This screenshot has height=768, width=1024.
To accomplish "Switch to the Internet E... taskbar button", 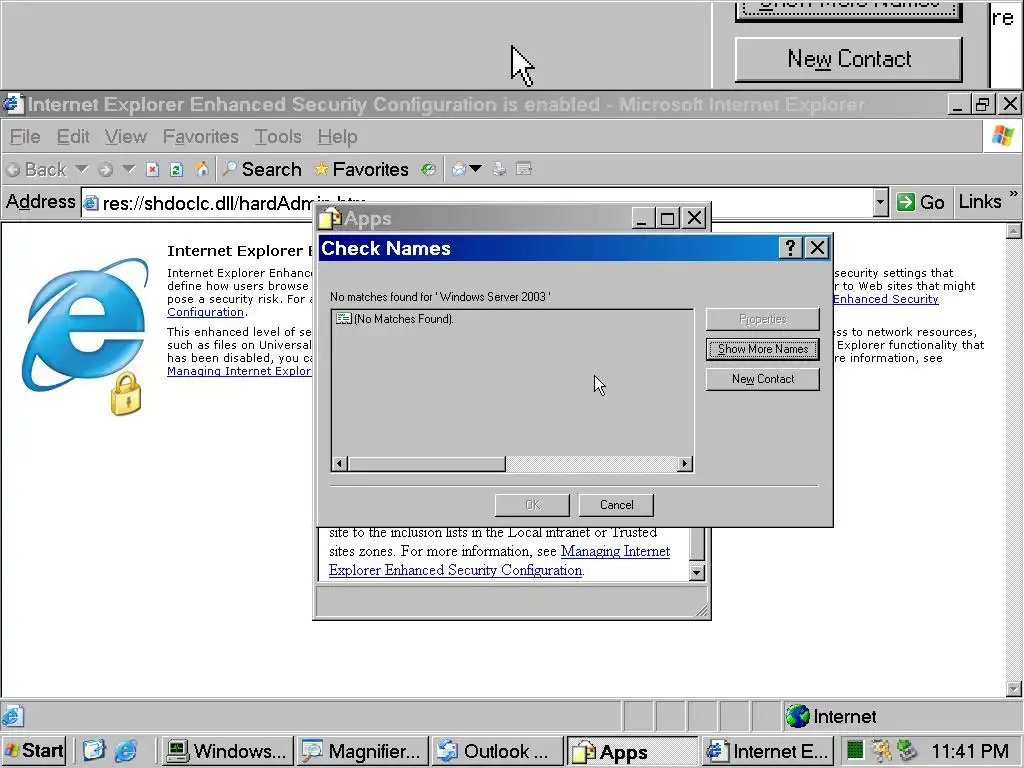I will [x=768, y=752].
